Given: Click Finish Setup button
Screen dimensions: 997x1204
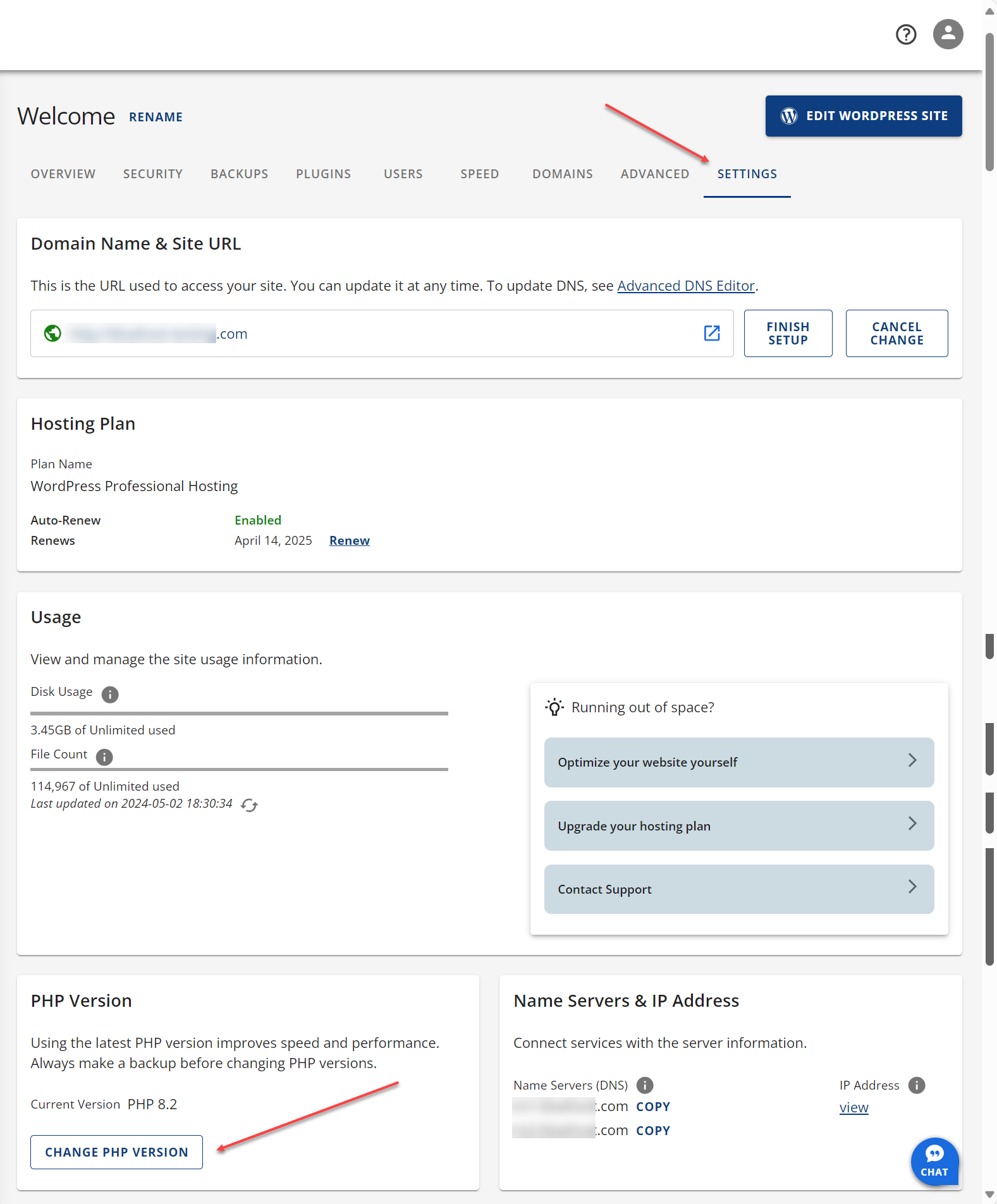Looking at the screenshot, I should [x=788, y=333].
